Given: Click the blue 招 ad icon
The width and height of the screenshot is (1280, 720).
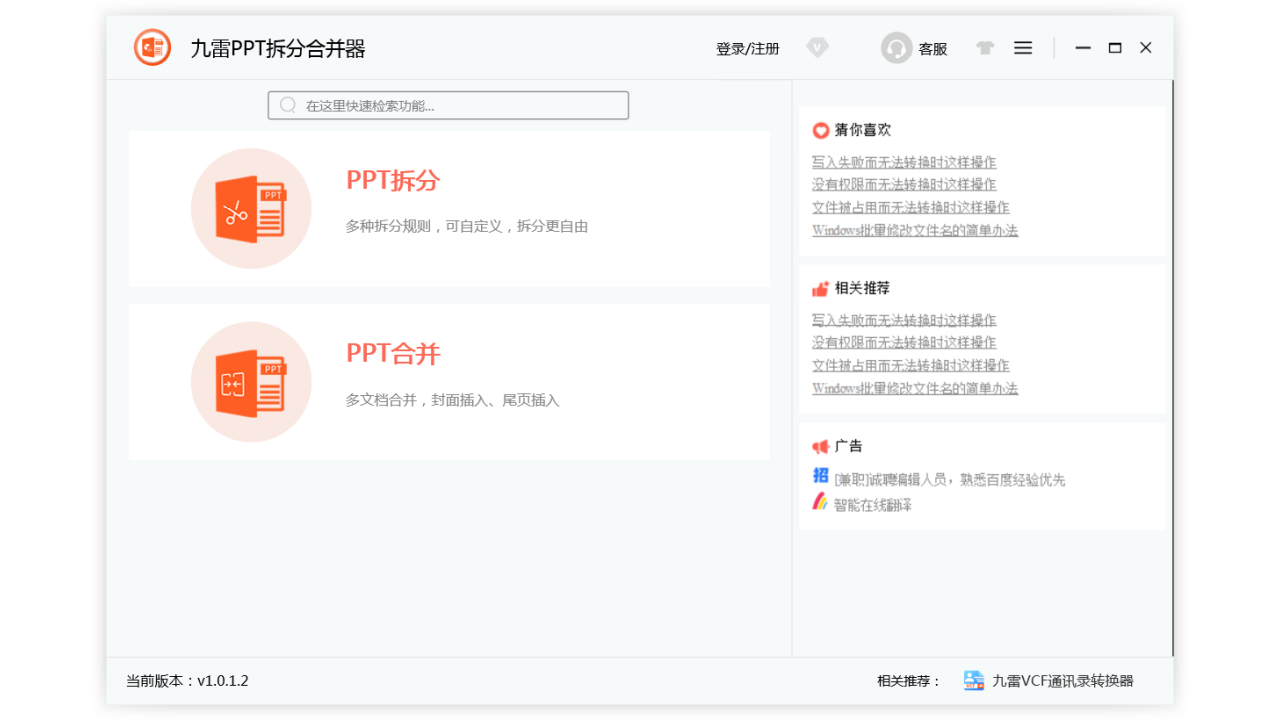Looking at the screenshot, I should (821, 475).
